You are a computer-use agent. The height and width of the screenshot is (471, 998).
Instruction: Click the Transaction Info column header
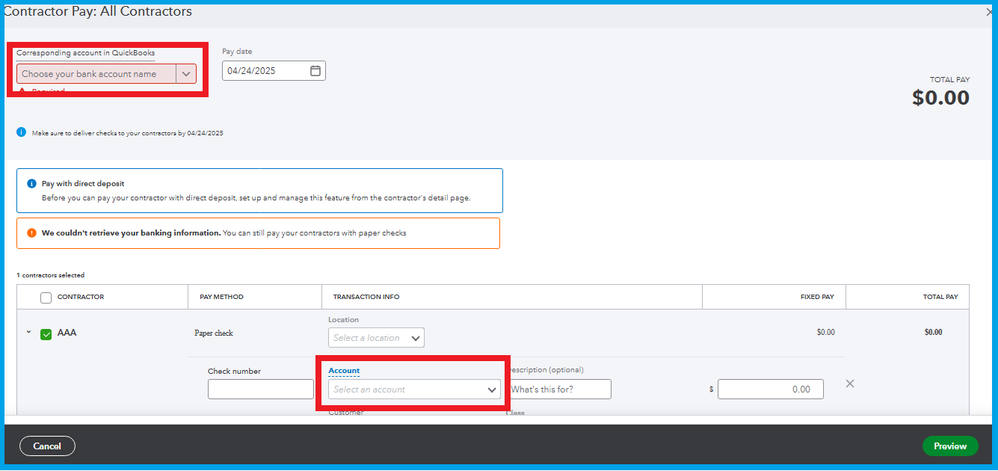pyautogui.click(x=366, y=297)
